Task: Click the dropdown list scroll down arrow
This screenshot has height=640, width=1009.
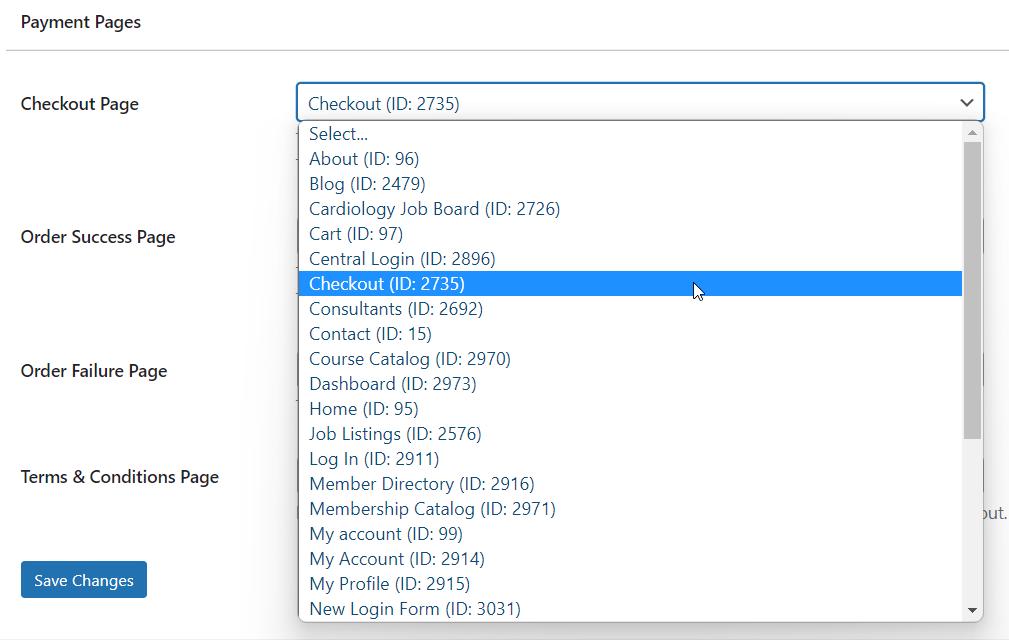Action: tap(972, 610)
